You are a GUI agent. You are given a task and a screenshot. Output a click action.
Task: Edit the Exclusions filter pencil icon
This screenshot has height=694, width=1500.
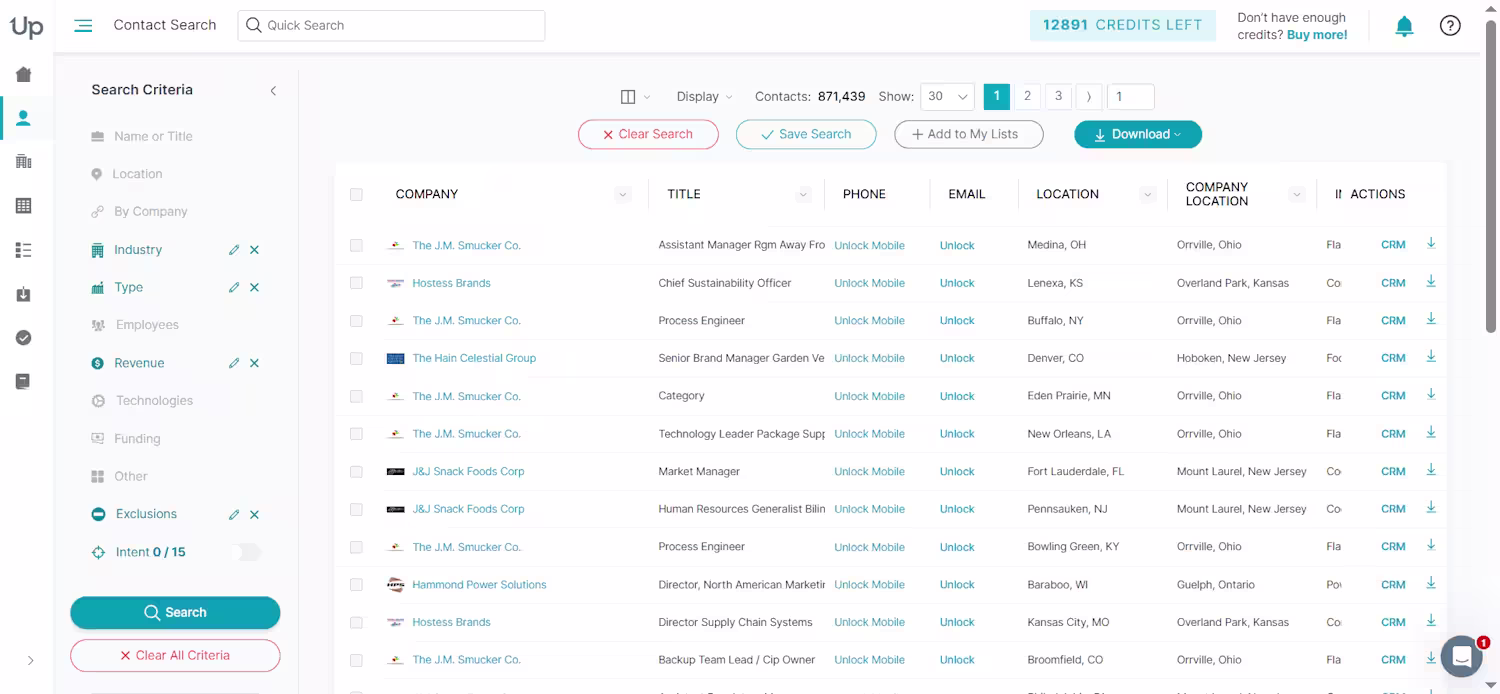coord(234,515)
